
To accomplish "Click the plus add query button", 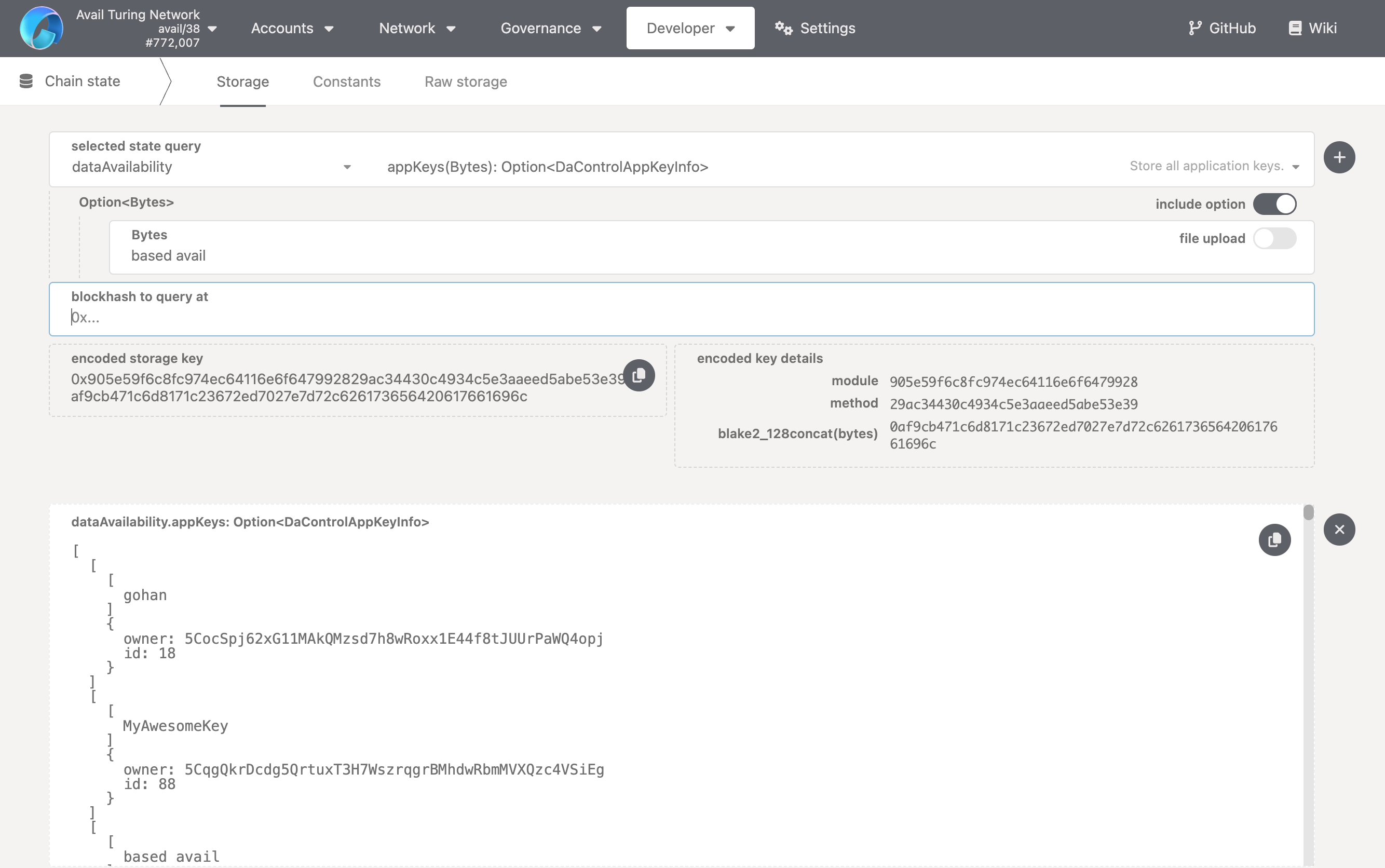I will click(1339, 157).
